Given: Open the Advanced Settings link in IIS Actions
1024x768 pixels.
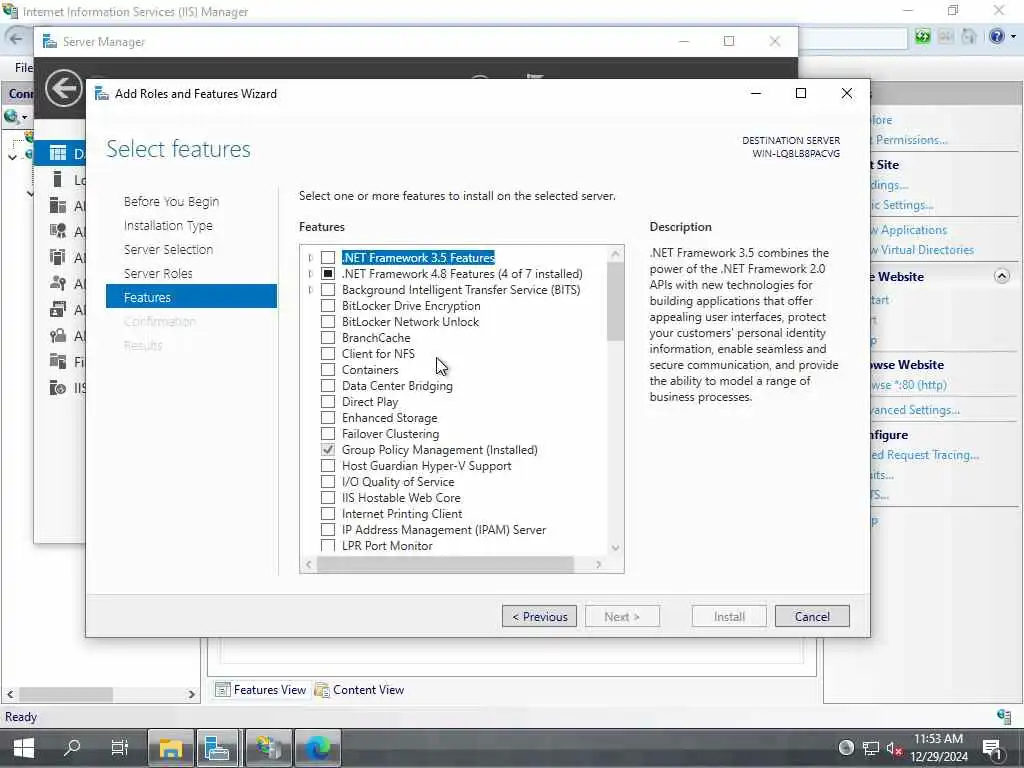Looking at the screenshot, I should (915, 410).
